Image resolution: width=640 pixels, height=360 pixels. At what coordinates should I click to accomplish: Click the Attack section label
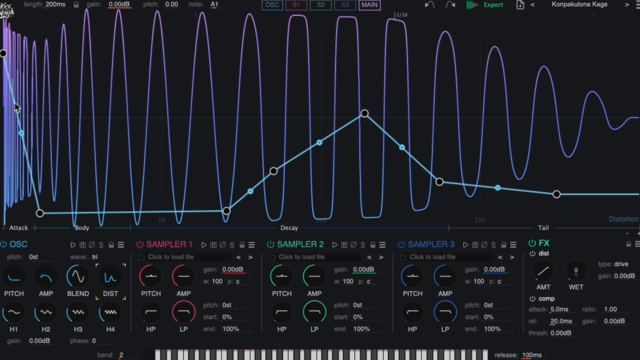[x=18, y=228]
